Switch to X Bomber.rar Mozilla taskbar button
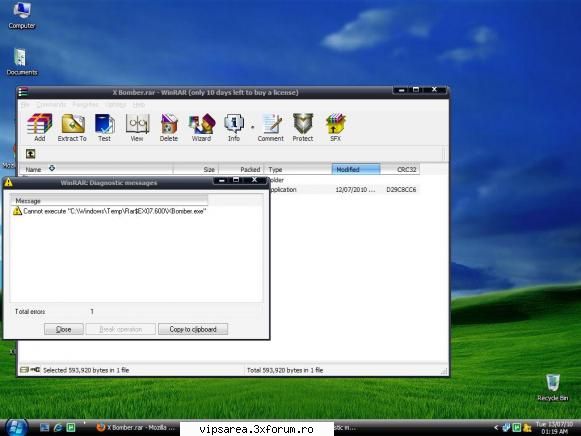 click(x=136, y=427)
